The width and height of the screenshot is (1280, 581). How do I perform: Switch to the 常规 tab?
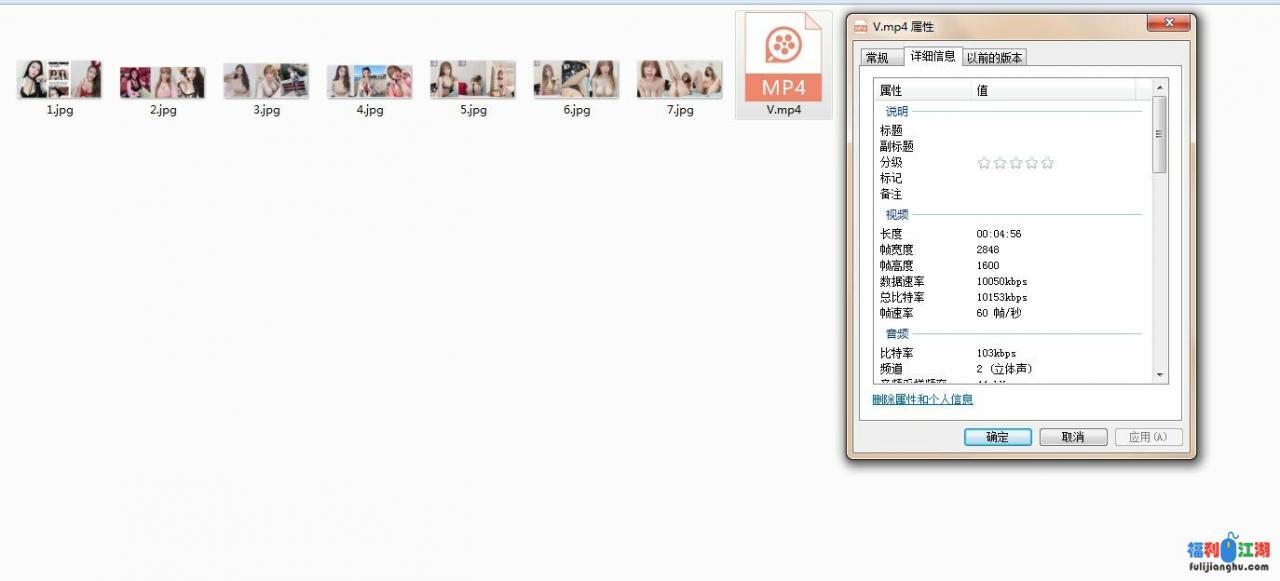click(880, 57)
